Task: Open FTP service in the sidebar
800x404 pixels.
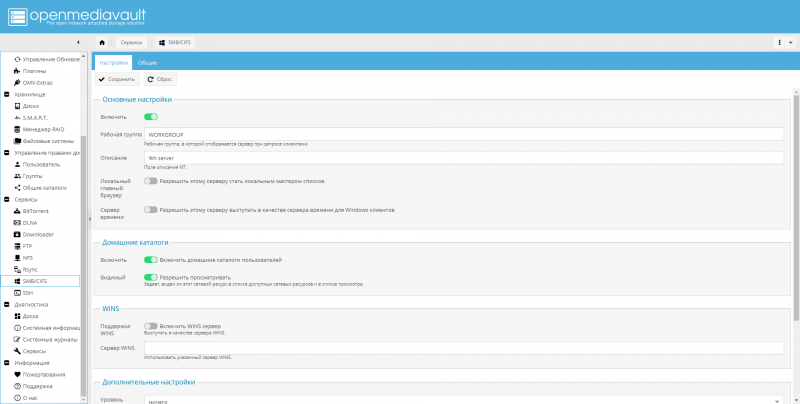Action: point(27,246)
